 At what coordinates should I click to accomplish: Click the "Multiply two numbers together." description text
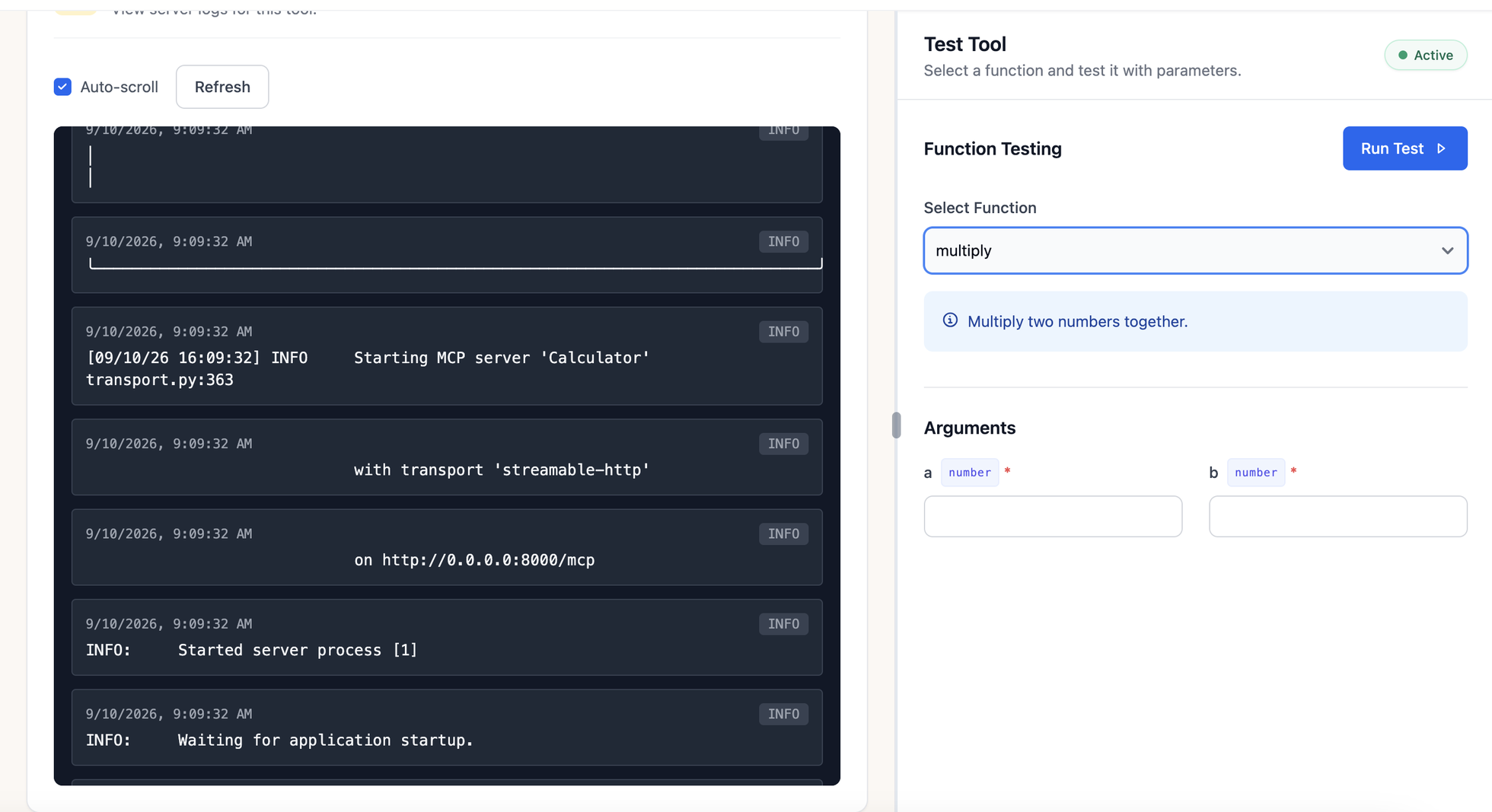point(1077,321)
